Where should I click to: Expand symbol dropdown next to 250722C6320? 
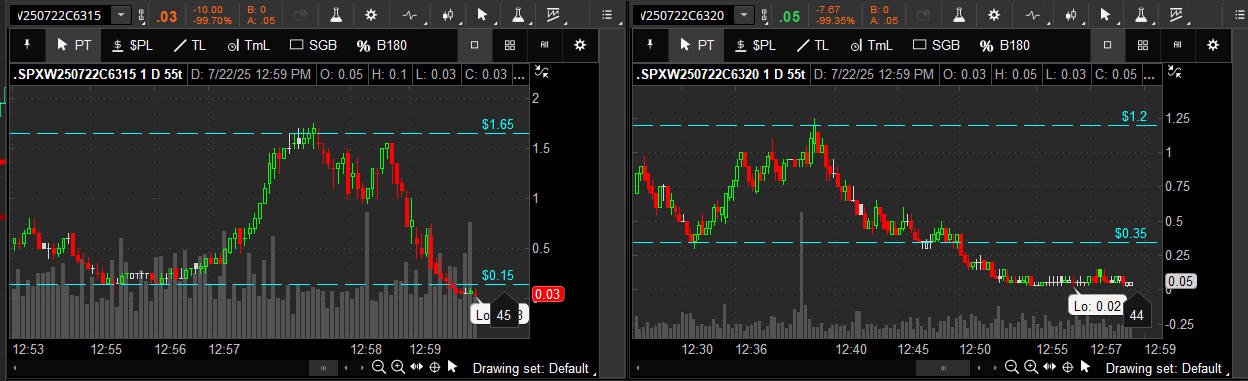[743, 15]
